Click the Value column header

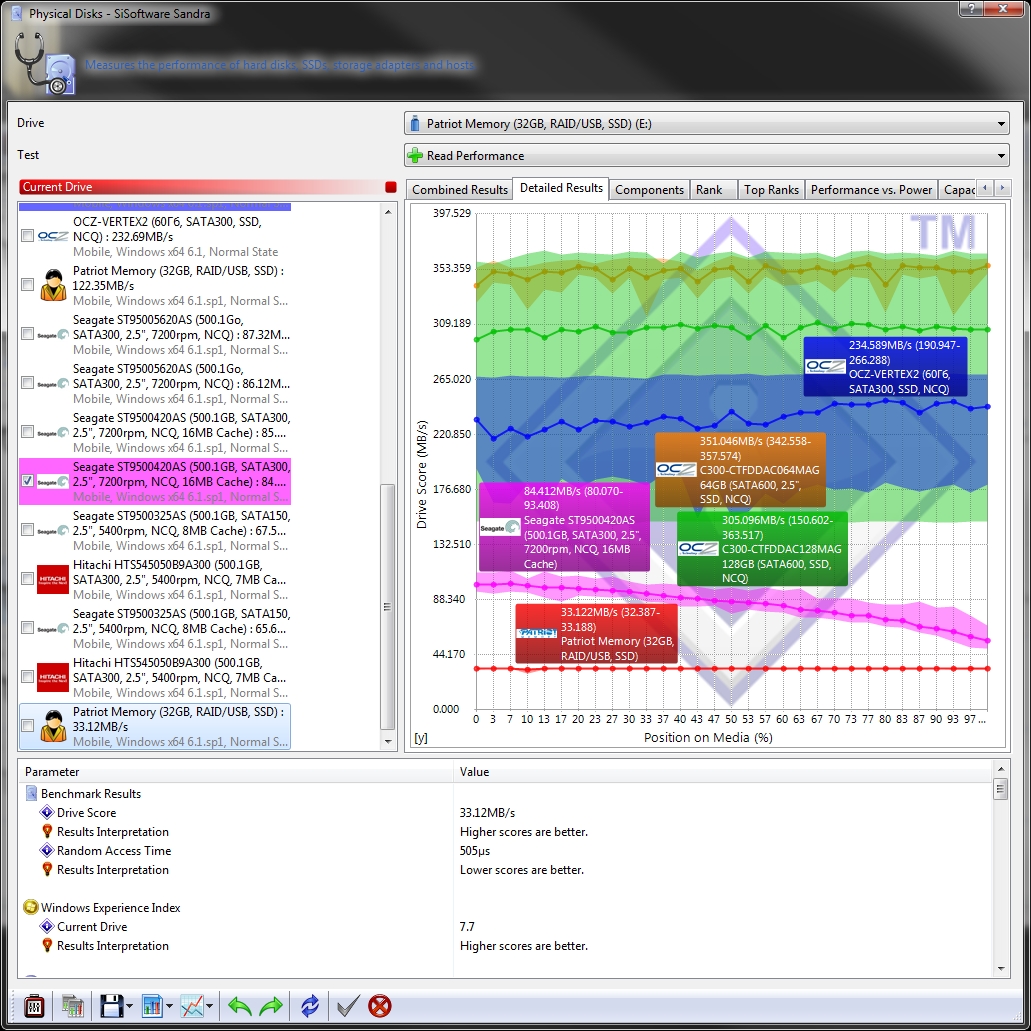[723, 772]
